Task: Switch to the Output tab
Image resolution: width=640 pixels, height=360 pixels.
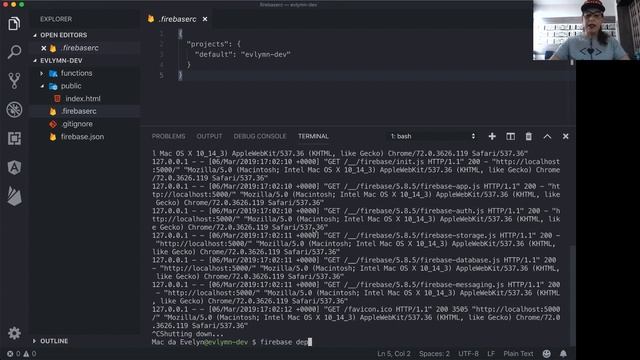Action: 209,136
